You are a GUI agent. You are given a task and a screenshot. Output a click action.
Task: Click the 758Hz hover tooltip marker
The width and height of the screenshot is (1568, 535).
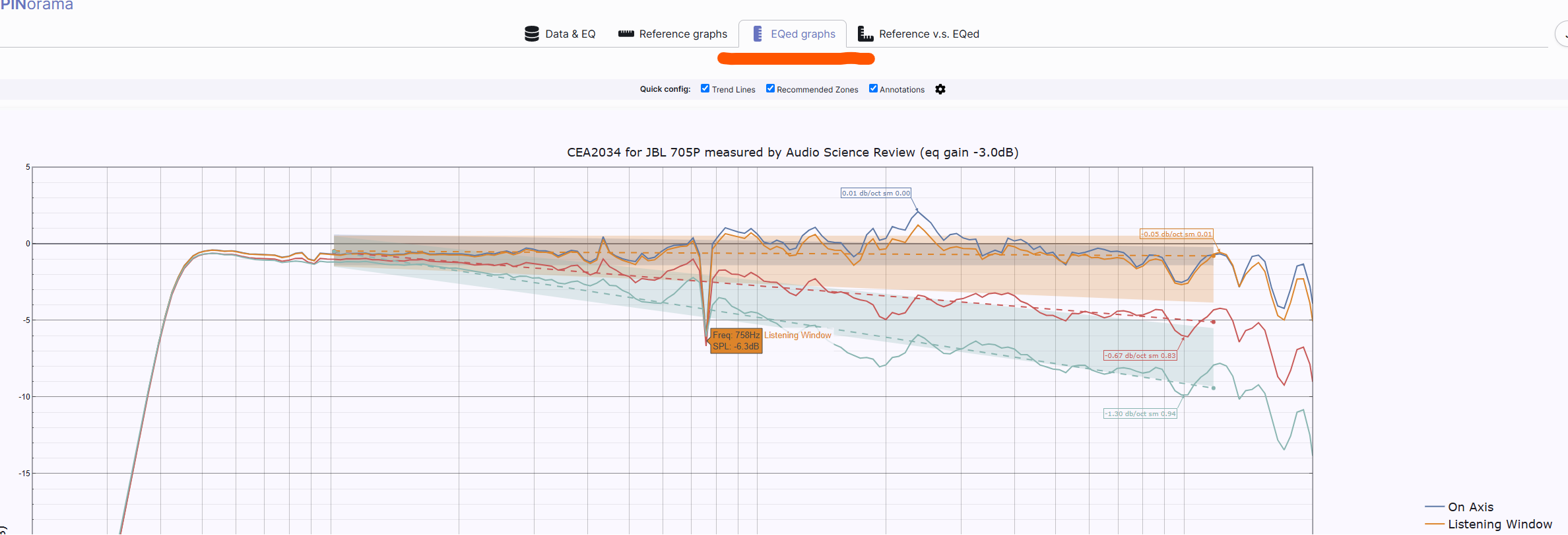(736, 341)
